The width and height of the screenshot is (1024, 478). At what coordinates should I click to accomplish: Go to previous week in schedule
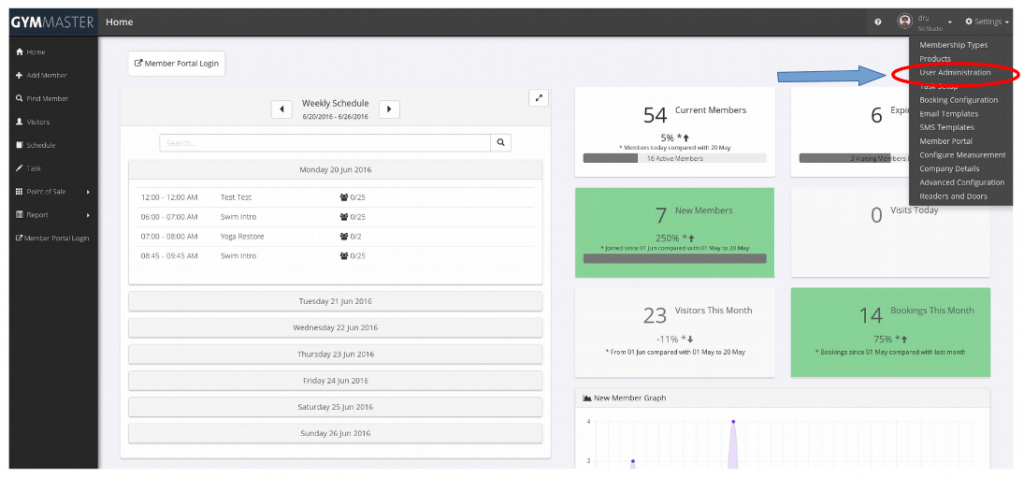(x=282, y=109)
